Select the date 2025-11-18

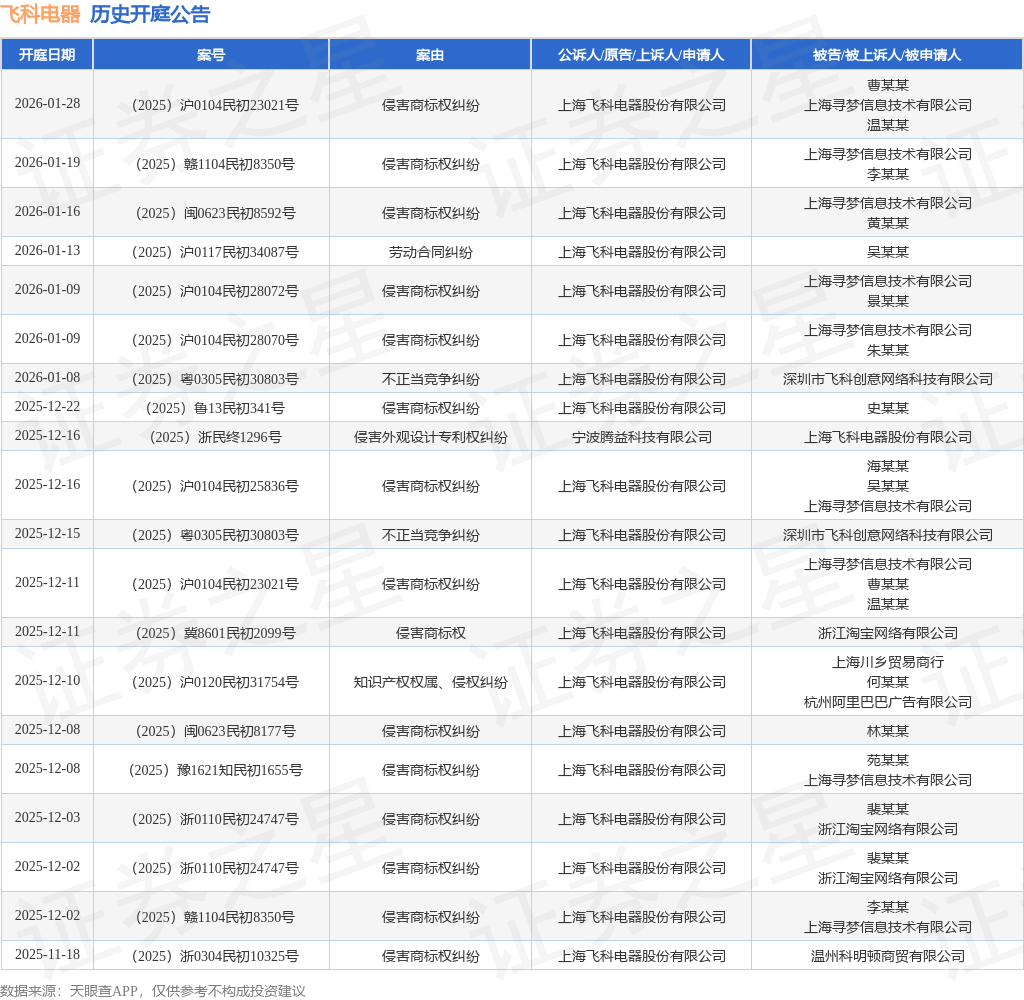[48, 955]
